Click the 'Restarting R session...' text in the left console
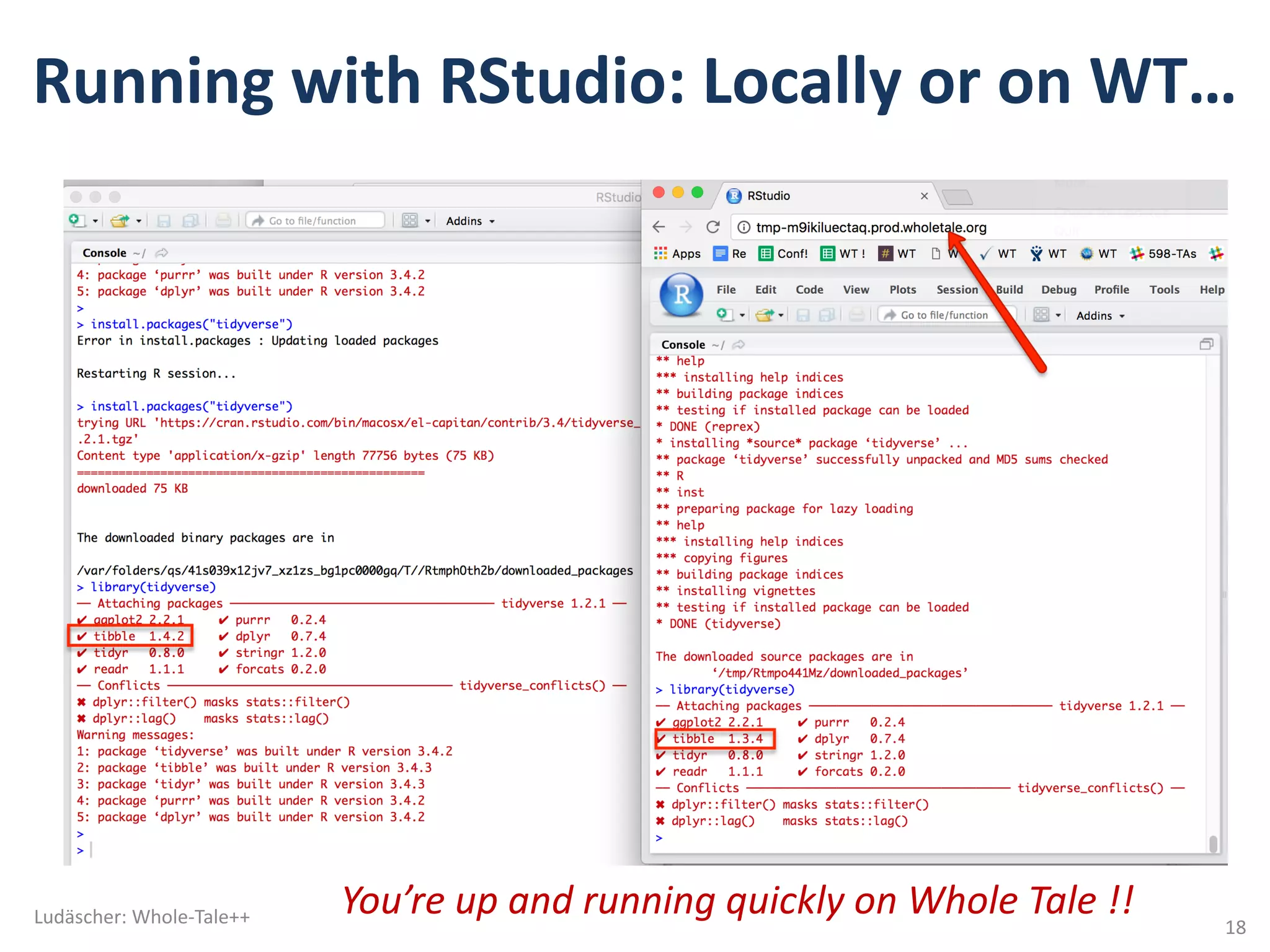 point(156,374)
